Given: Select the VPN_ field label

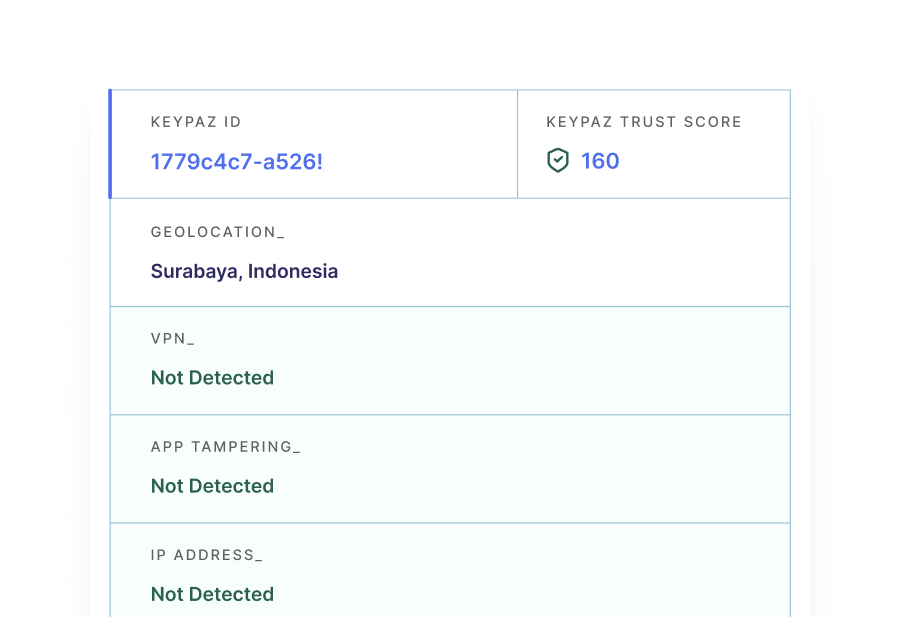Looking at the screenshot, I should pyautogui.click(x=172, y=339).
